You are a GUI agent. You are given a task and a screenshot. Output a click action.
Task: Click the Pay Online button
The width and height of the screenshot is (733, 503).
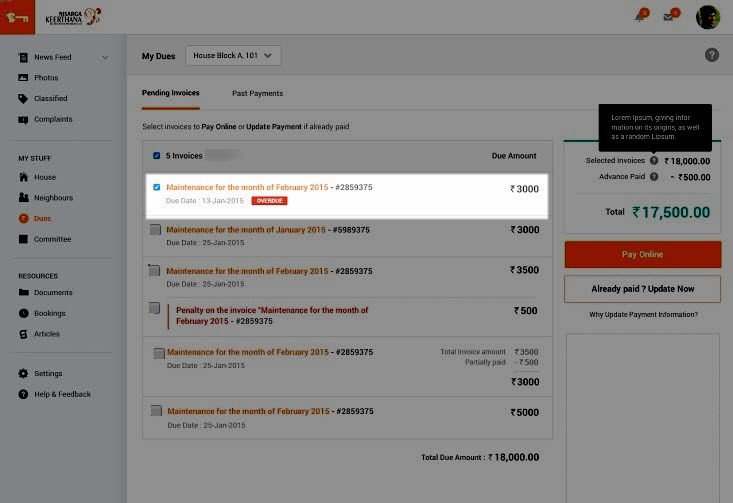642,254
